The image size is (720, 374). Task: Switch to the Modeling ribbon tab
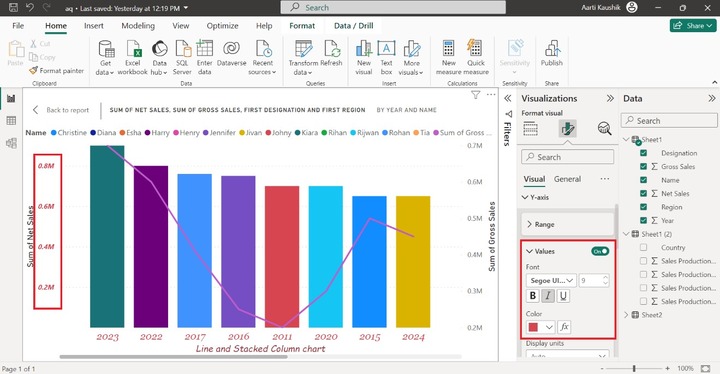(x=138, y=26)
